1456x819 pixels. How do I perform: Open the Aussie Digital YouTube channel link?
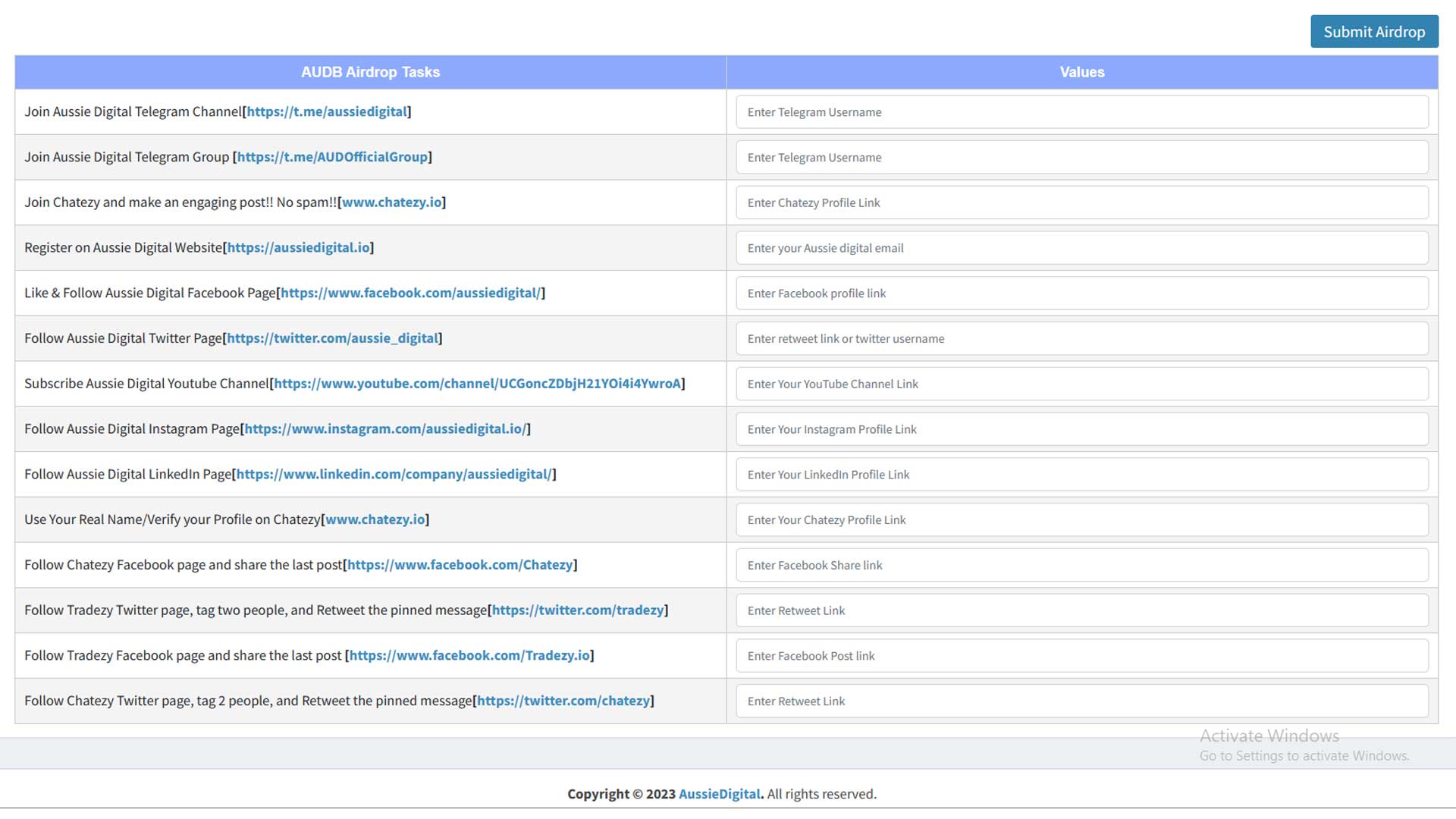tap(478, 384)
